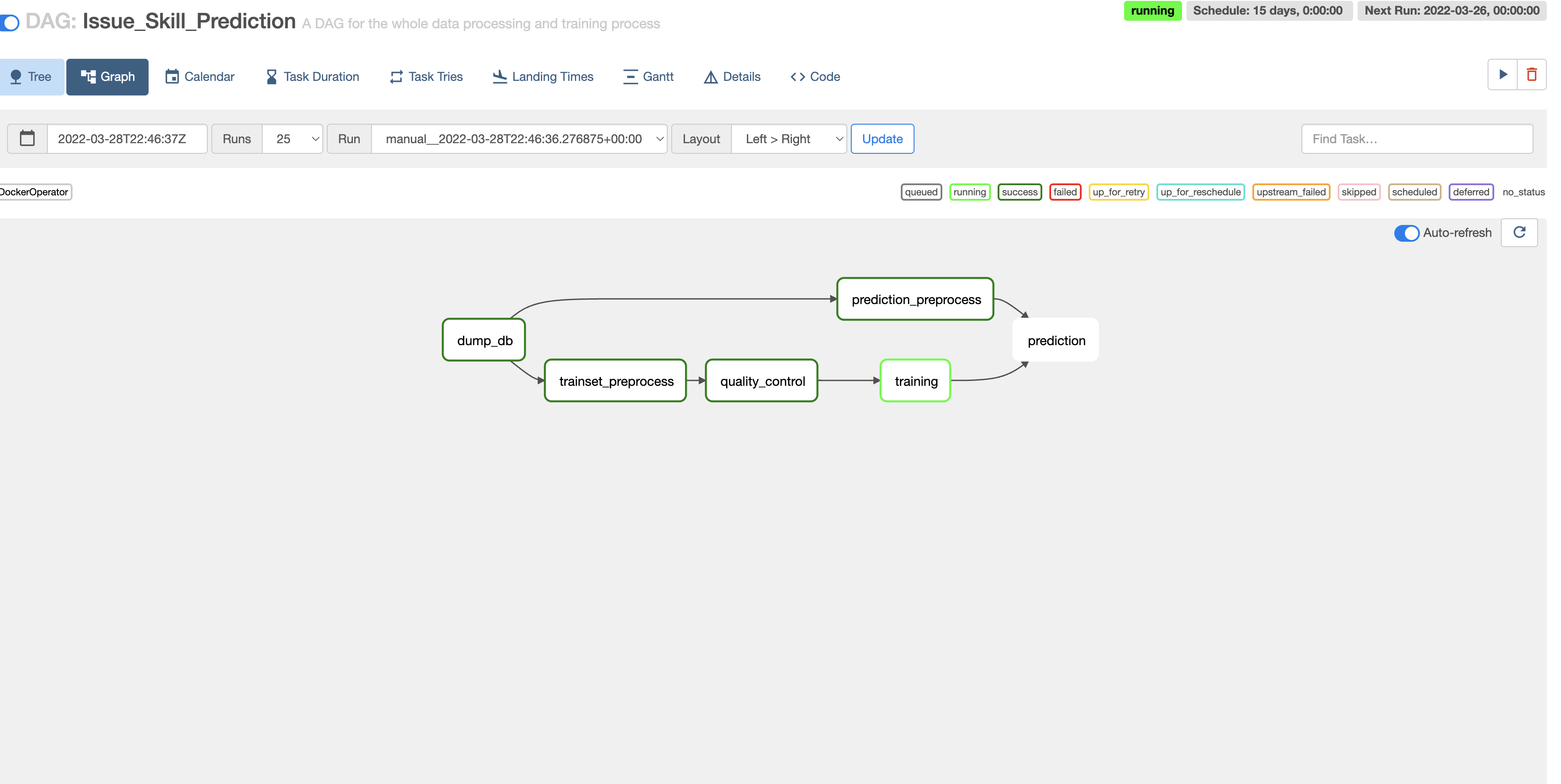Viewport: 1561px width, 784px height.
Task: Open the Task Duration hourglass view
Action: (313, 77)
